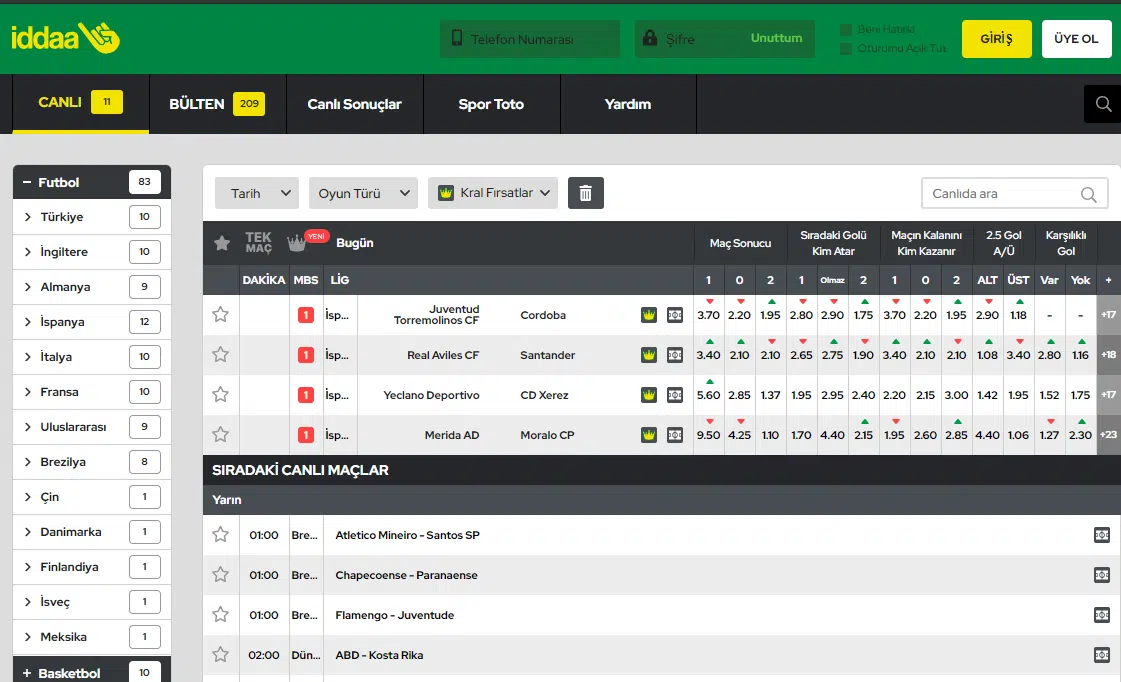Click the Şifre password field
The width and height of the screenshot is (1121, 682).
725,39
